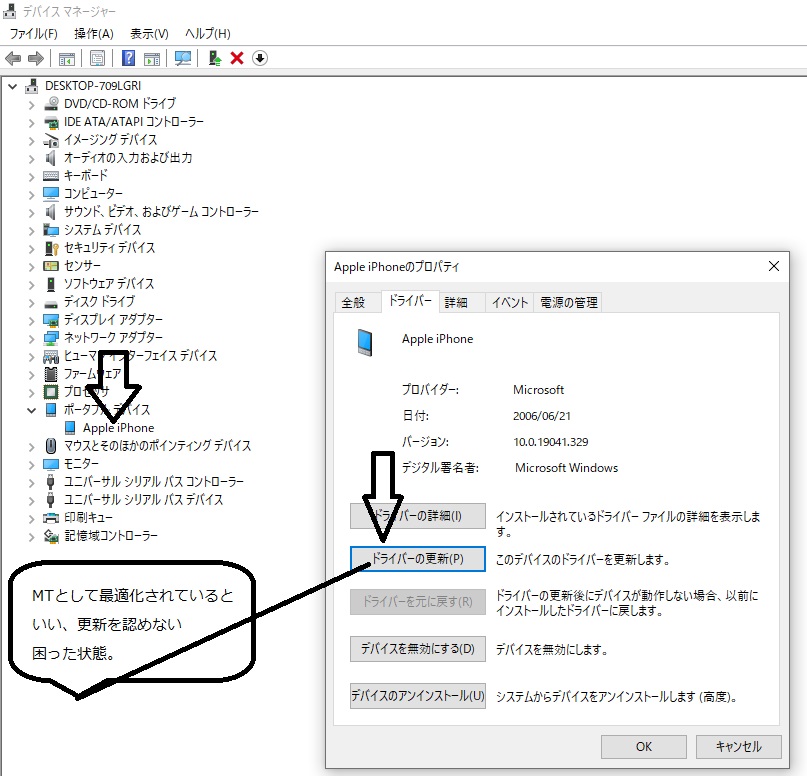Image resolution: width=807 pixels, height=776 pixels.
Task: Select the ネットワーク アダプター icon
Action: 51,338
